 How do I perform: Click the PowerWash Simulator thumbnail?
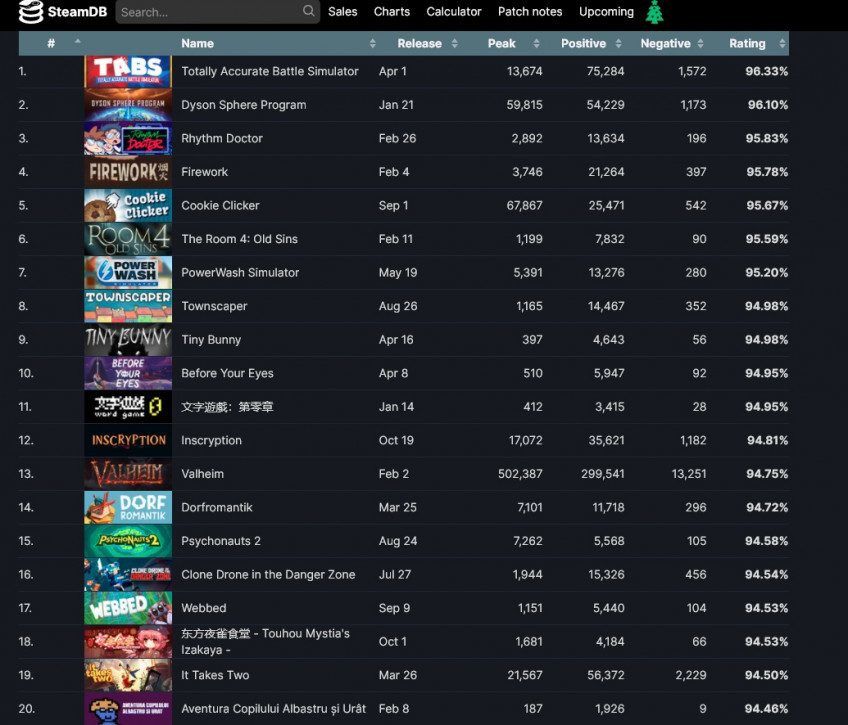pos(128,272)
